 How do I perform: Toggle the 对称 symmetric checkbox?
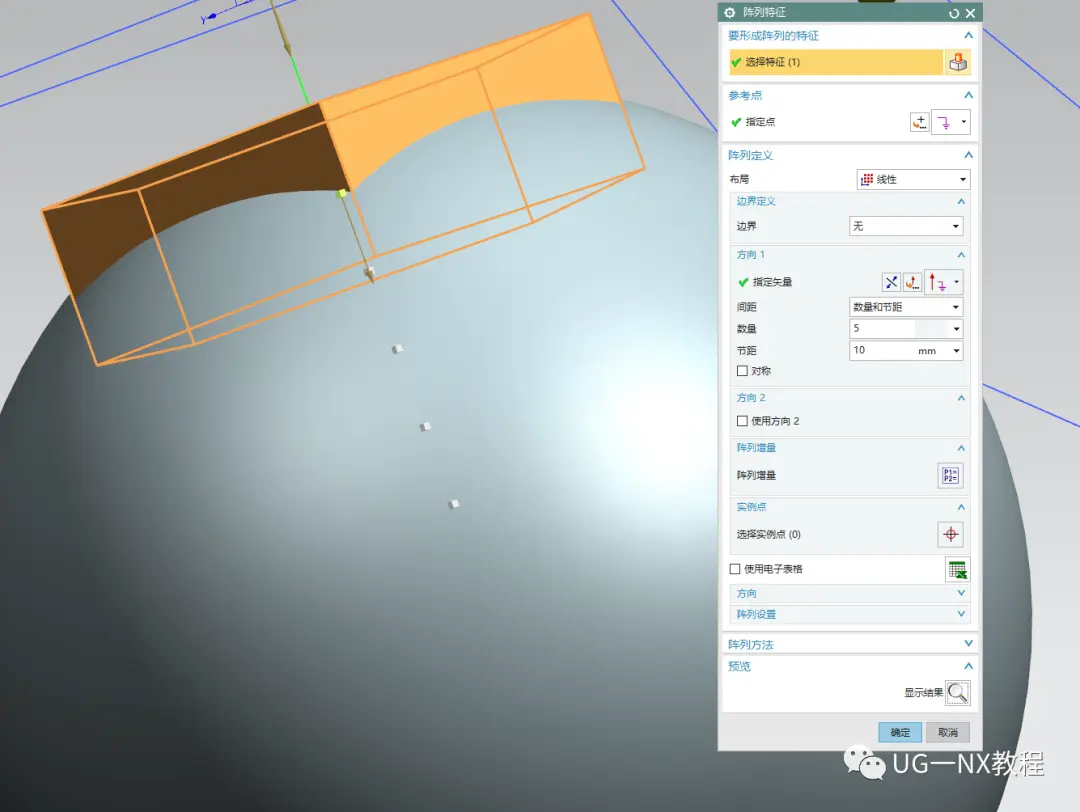[x=742, y=371]
